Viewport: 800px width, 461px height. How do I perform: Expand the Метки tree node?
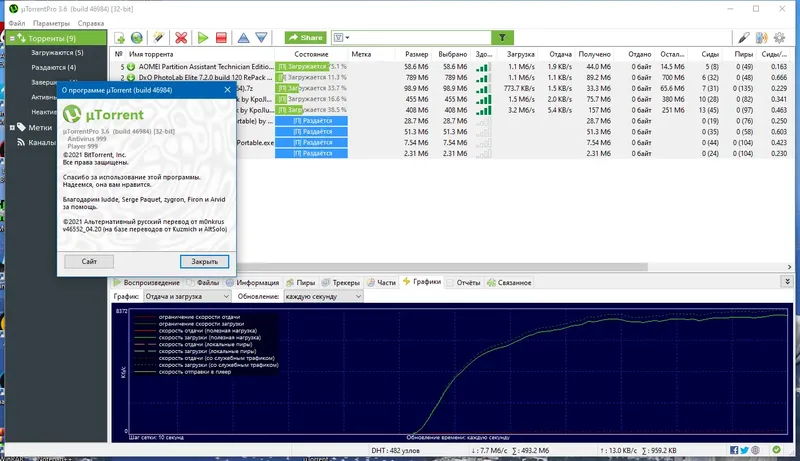12,127
